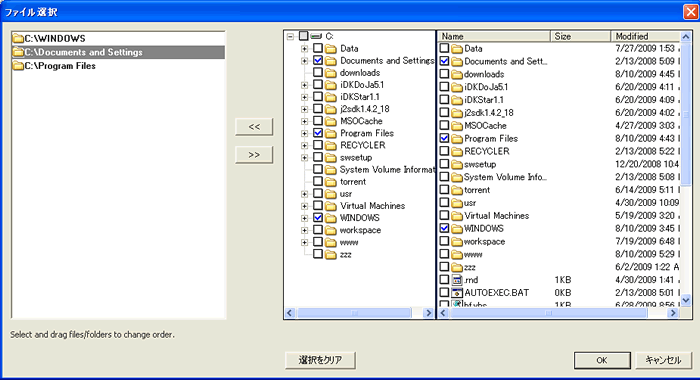Click the C:\Program Files folder icon in the selected list

[18, 66]
